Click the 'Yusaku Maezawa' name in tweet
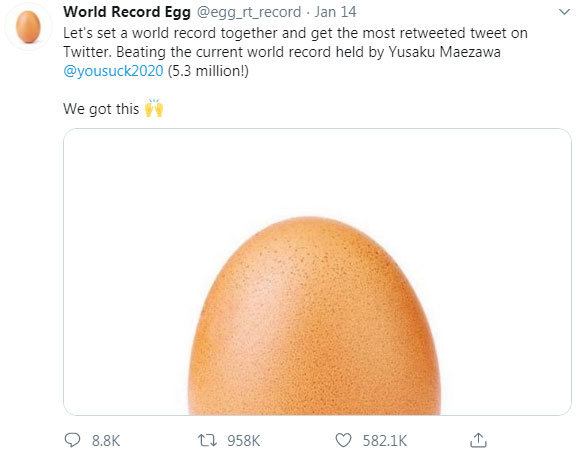The width and height of the screenshot is (582, 459). point(444,52)
